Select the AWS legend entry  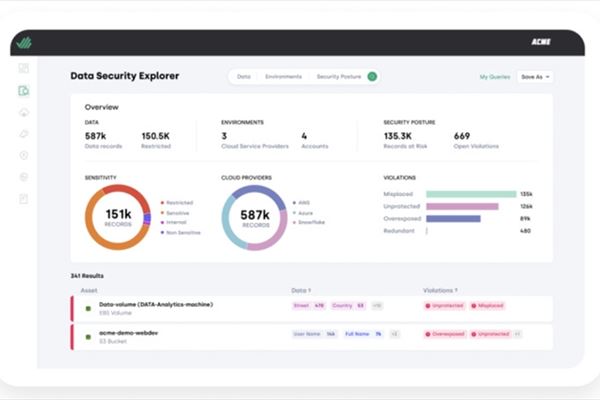(302, 202)
